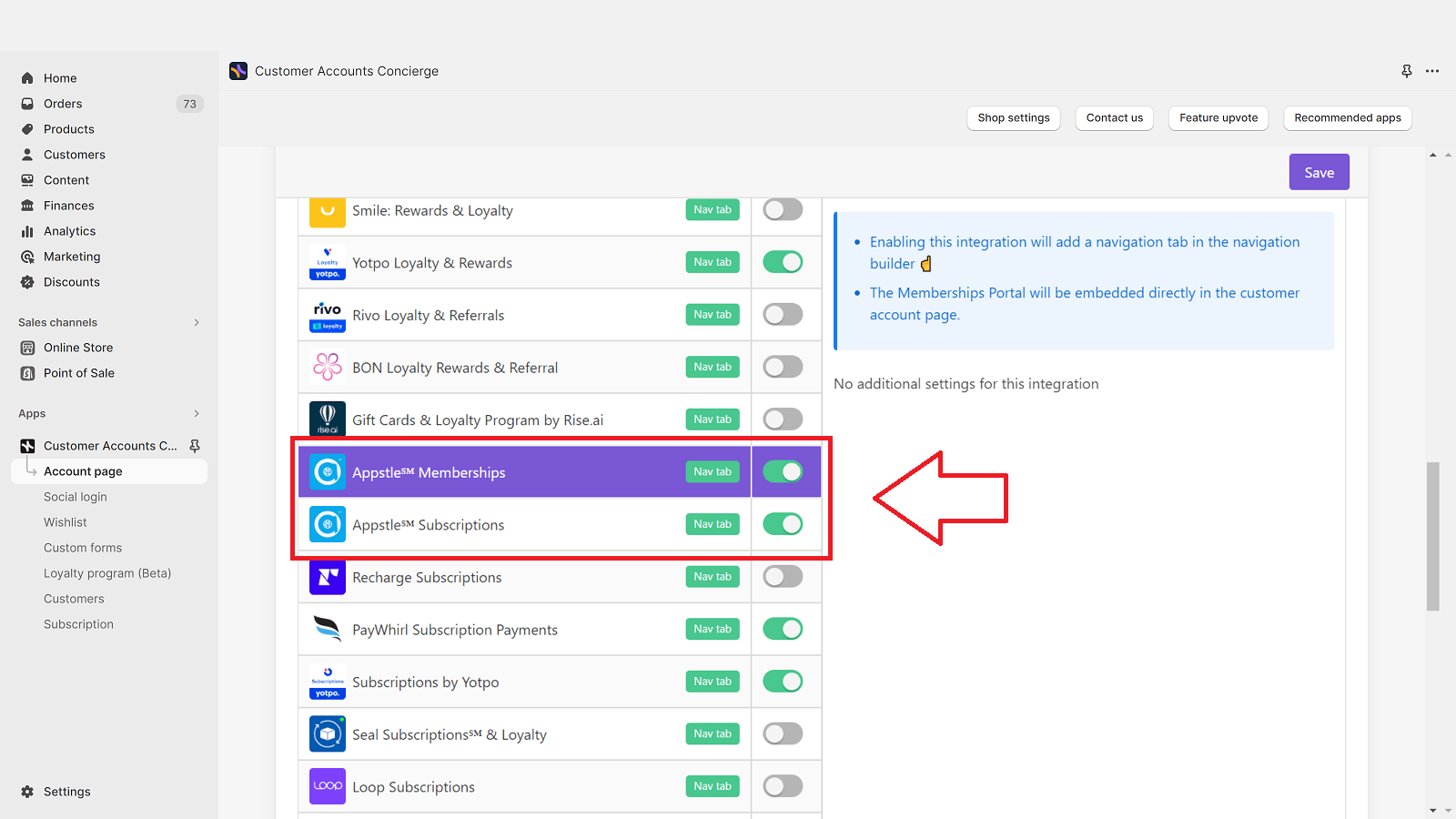The image size is (1456, 819).
Task: Click the Recharge Subscriptions app logo
Action: pos(328,577)
